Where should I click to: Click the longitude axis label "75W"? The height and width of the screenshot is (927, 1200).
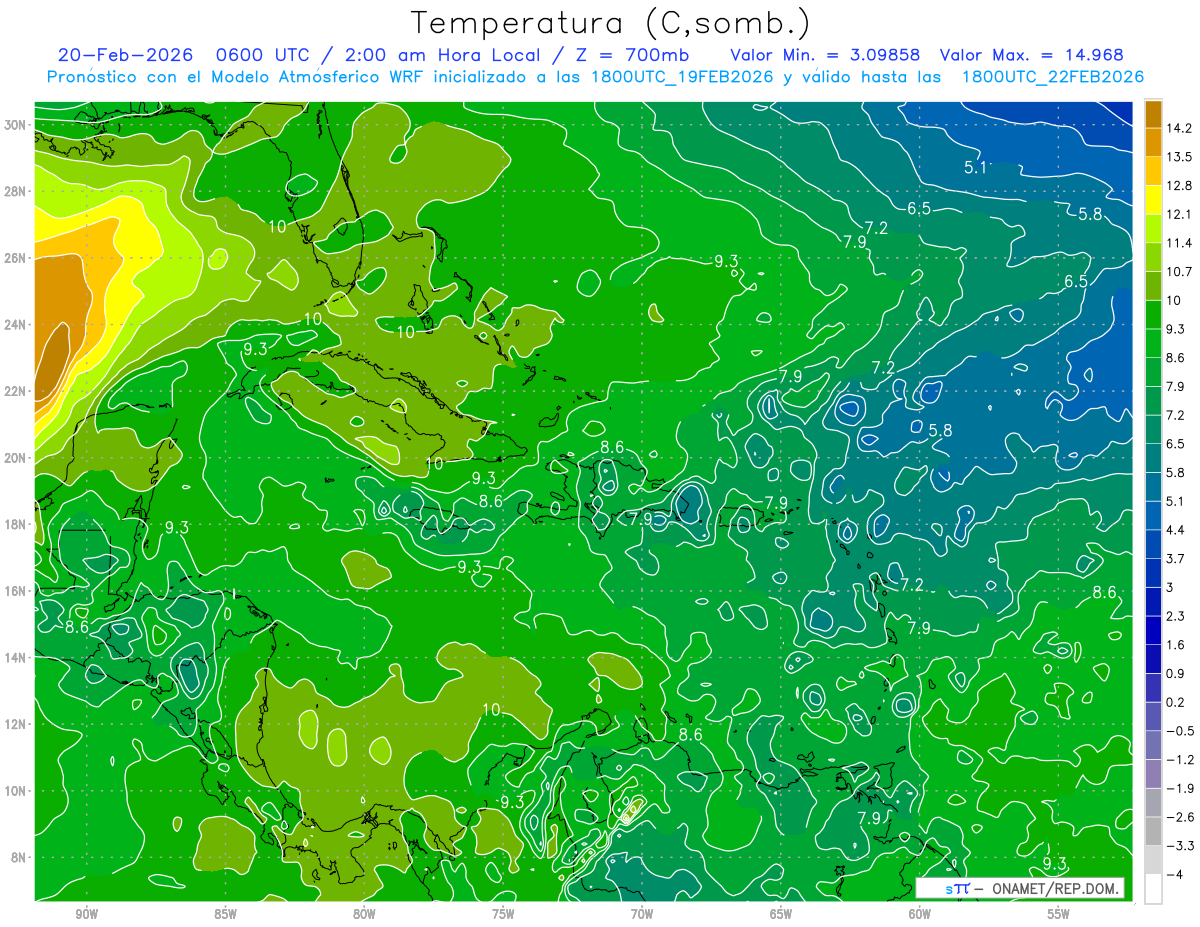pos(503,914)
